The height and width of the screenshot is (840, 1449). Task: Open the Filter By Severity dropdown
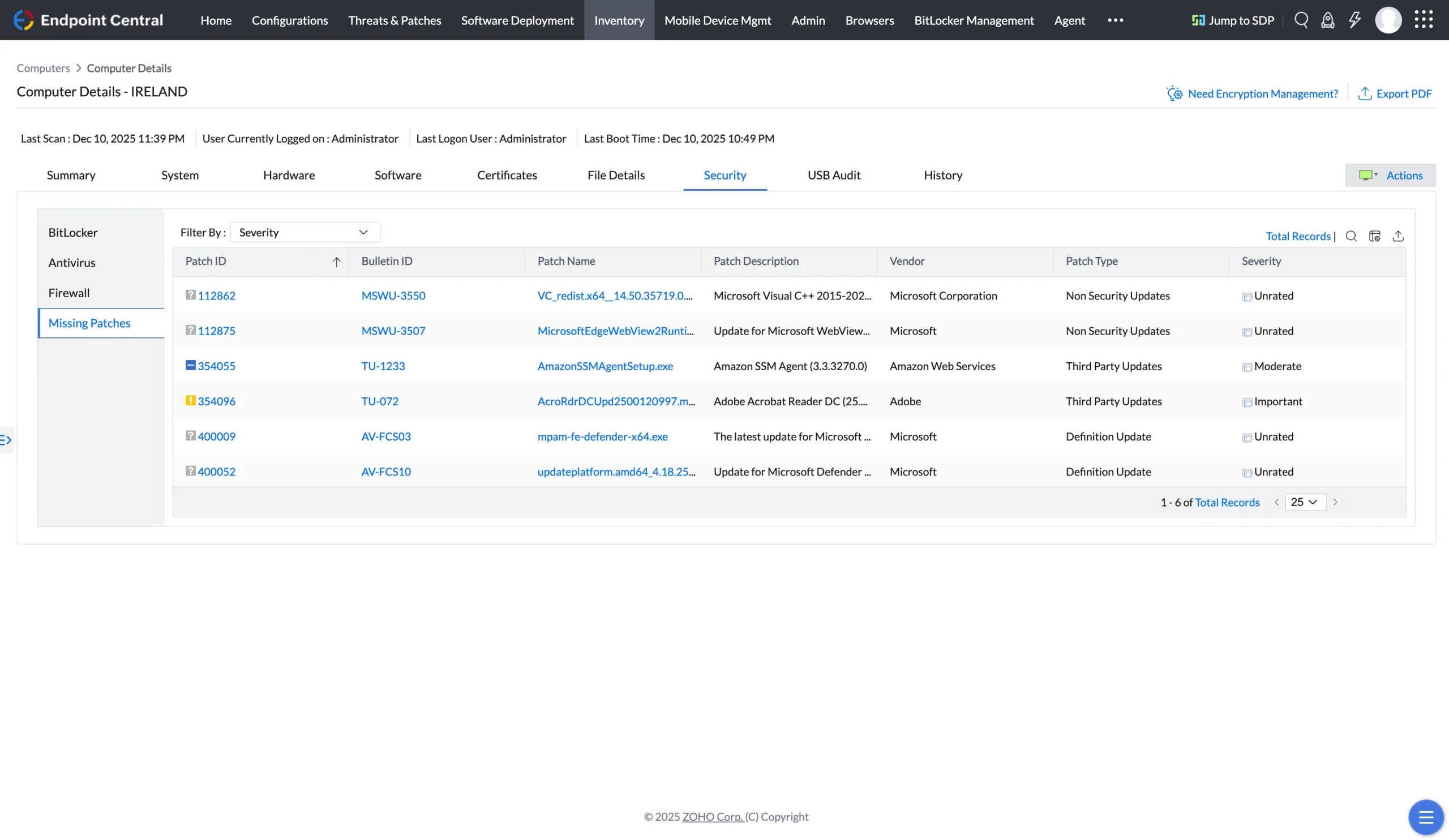point(305,232)
